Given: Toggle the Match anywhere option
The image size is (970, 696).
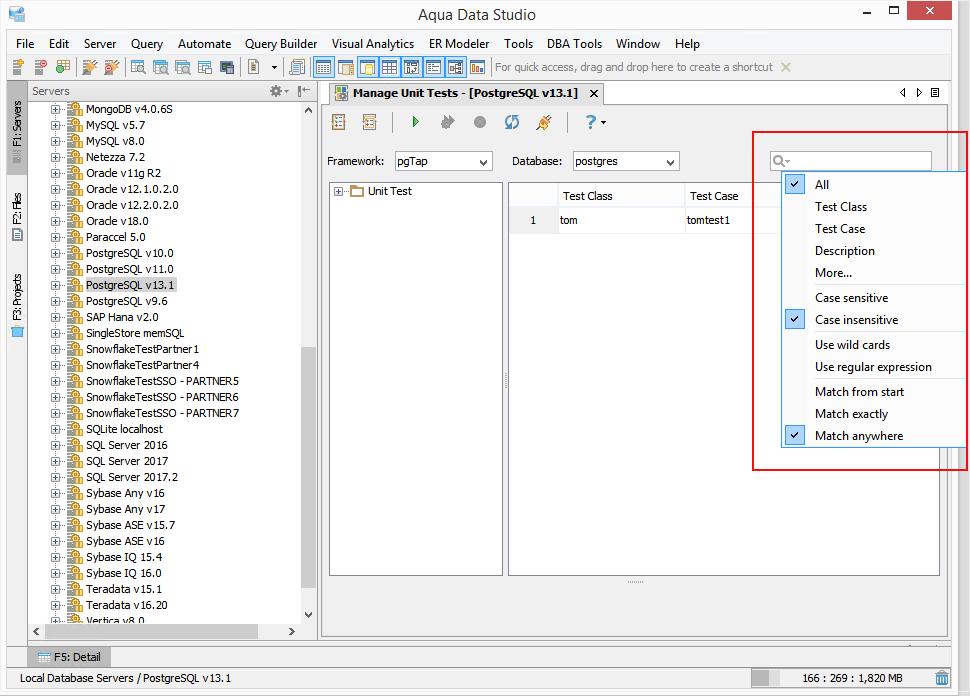Looking at the screenshot, I should coord(859,436).
